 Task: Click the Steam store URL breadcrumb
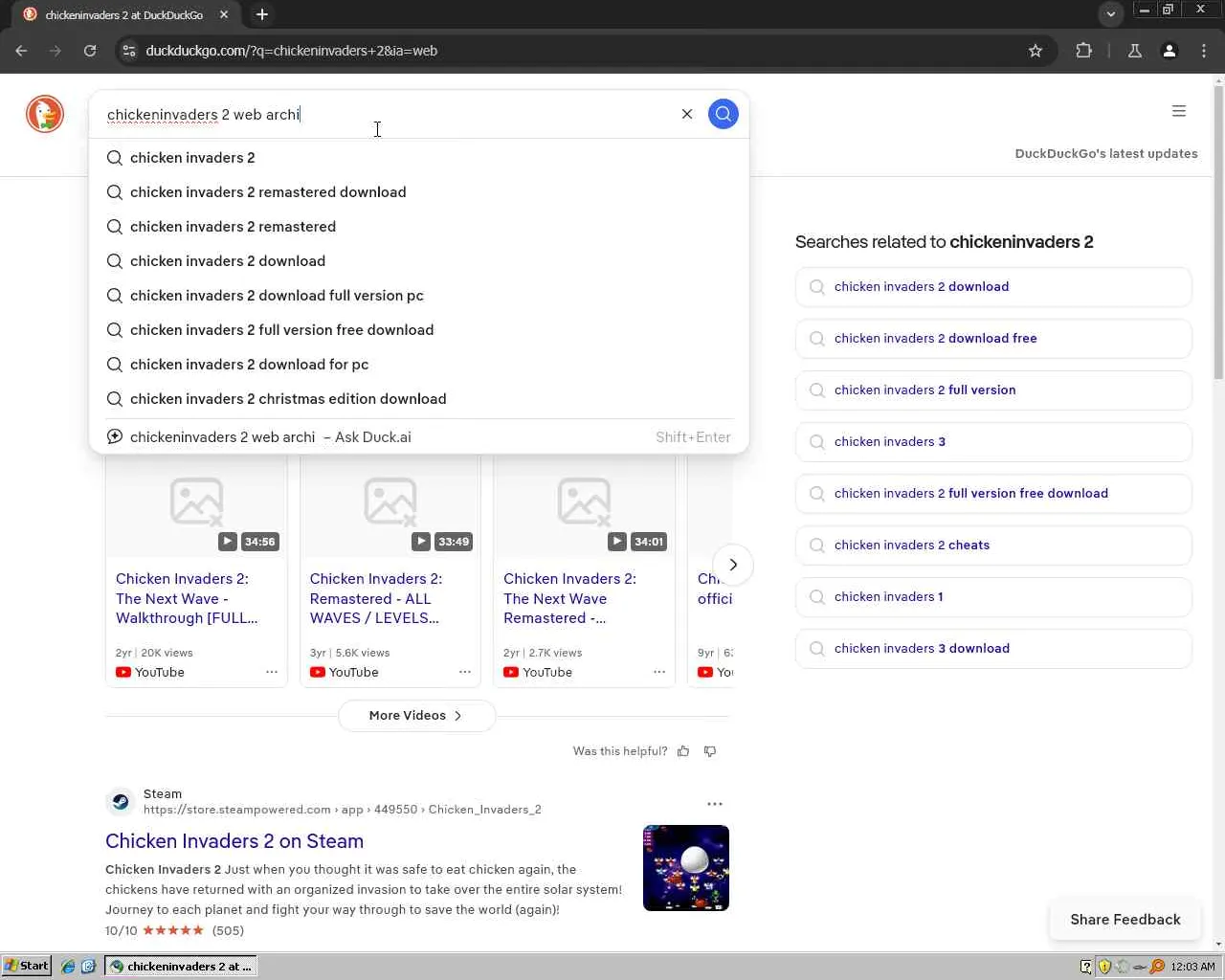coord(343,810)
